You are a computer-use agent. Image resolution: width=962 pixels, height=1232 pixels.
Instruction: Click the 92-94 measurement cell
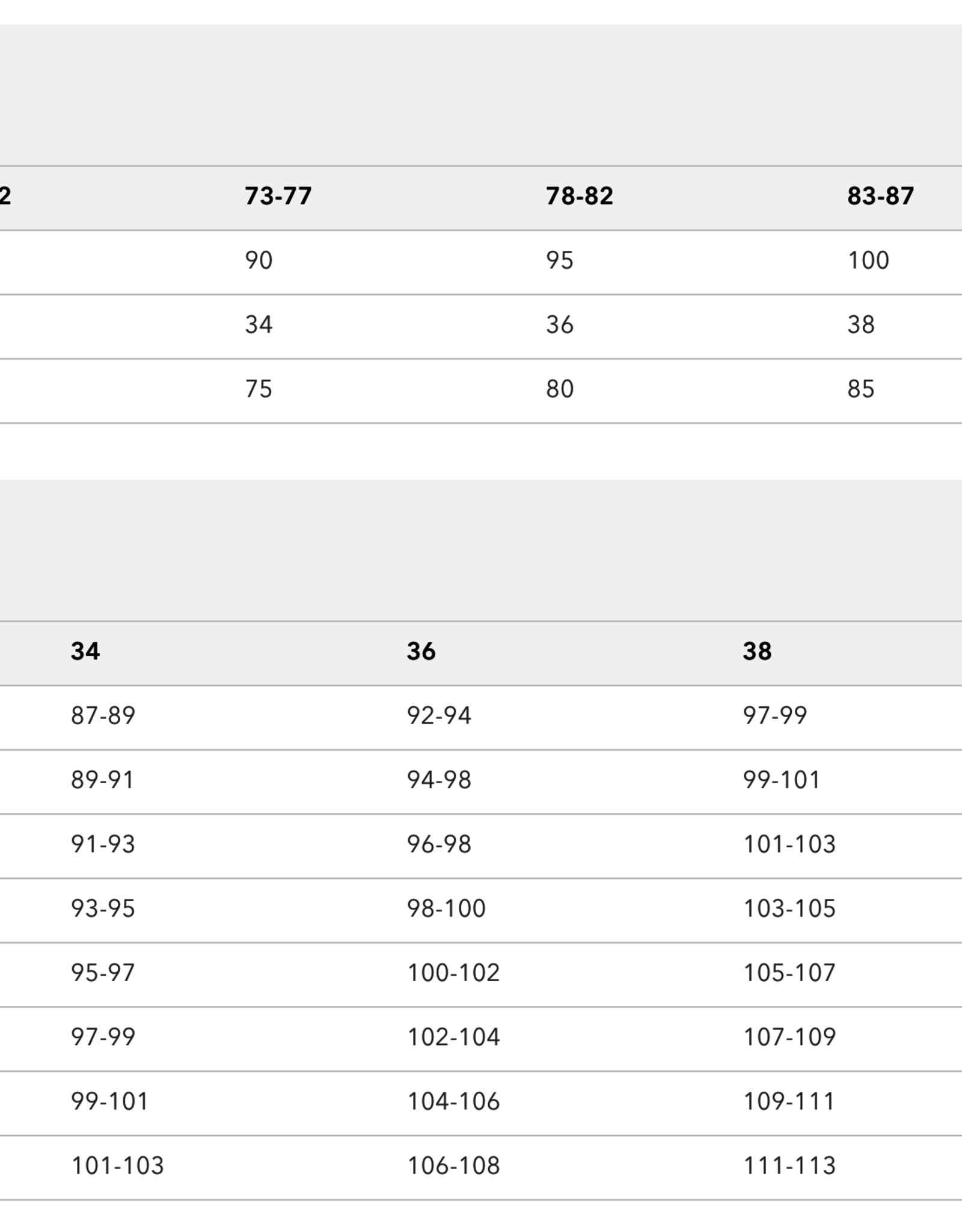439,716
